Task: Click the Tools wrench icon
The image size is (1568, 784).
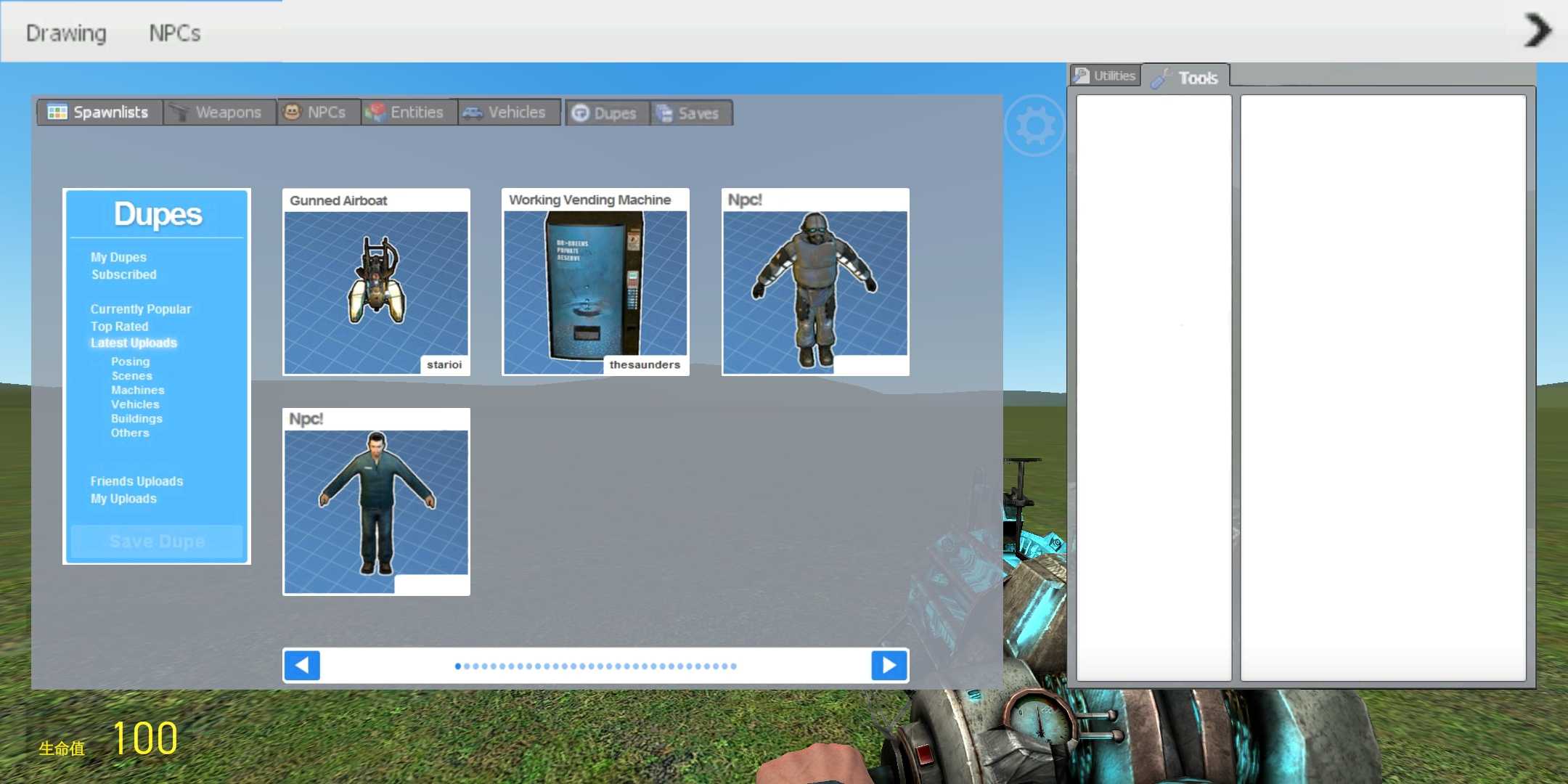Action: 1161,78
